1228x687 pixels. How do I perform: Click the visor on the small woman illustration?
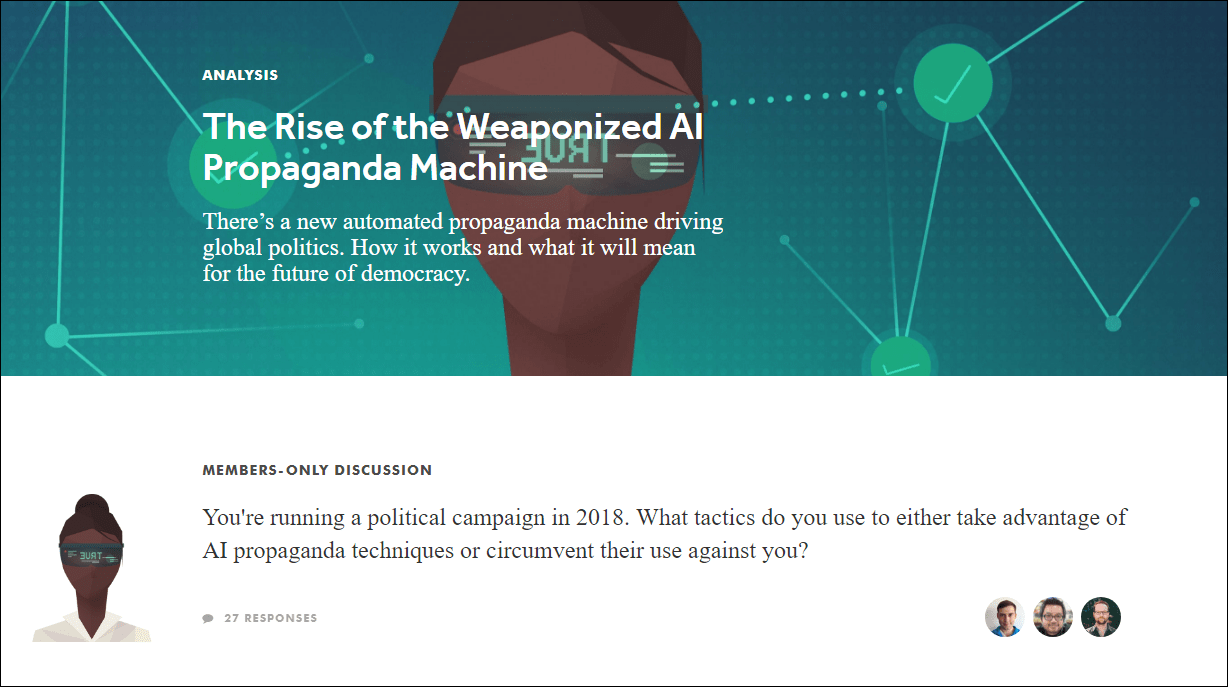(x=91, y=553)
